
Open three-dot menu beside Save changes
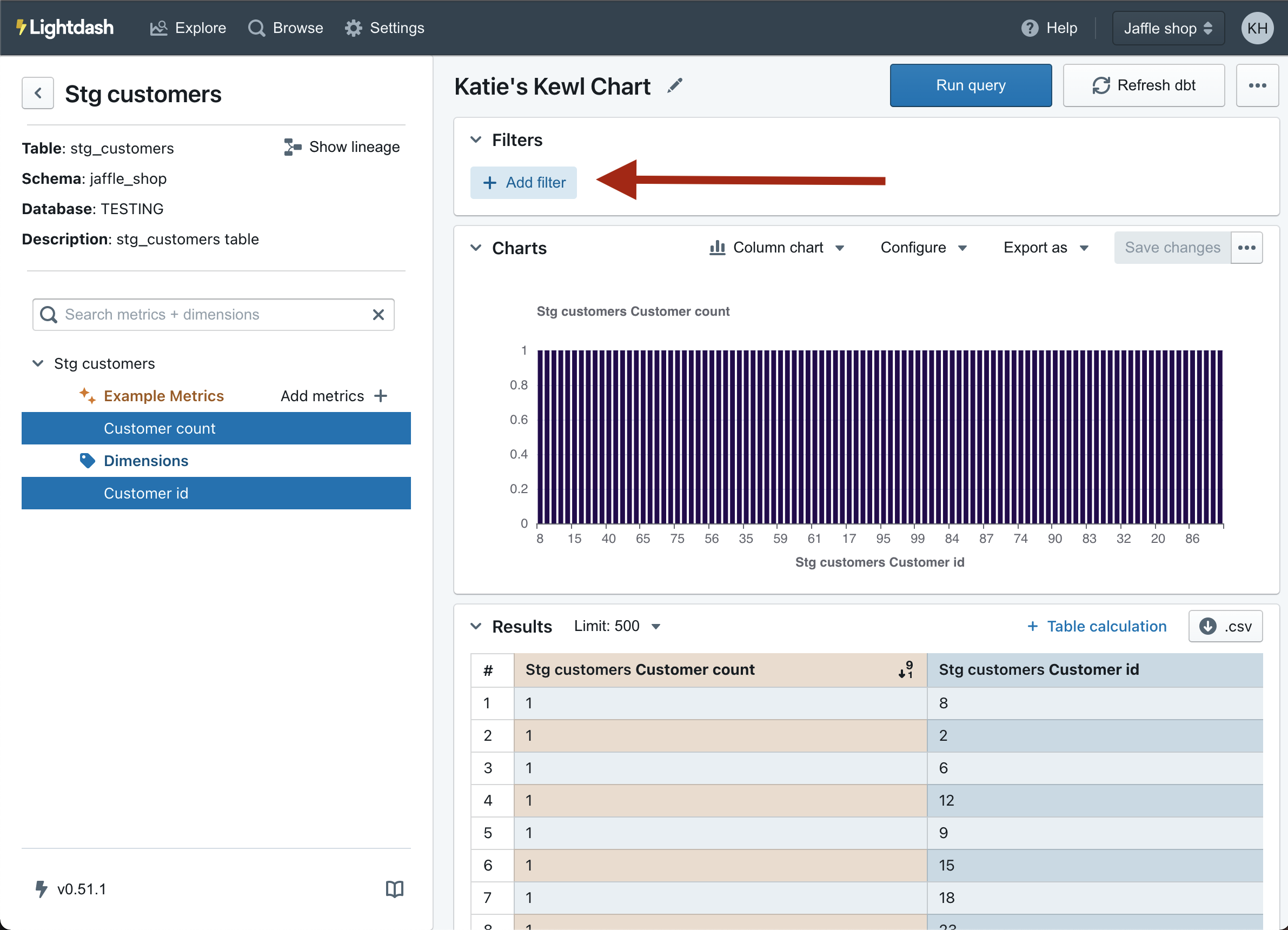coord(1246,248)
